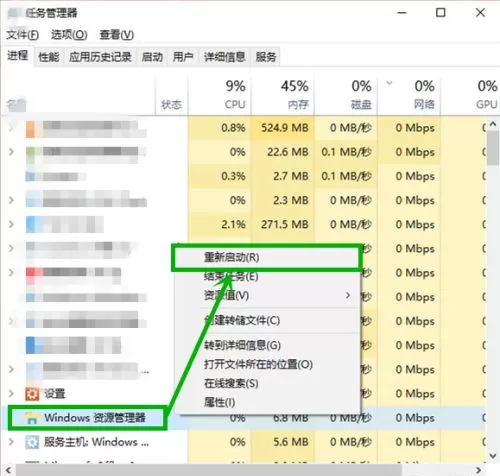Image resolution: width=500 pixels, height=476 pixels.
Task: Open the 文件(F) menu
Action: pyautogui.click(x=22, y=35)
